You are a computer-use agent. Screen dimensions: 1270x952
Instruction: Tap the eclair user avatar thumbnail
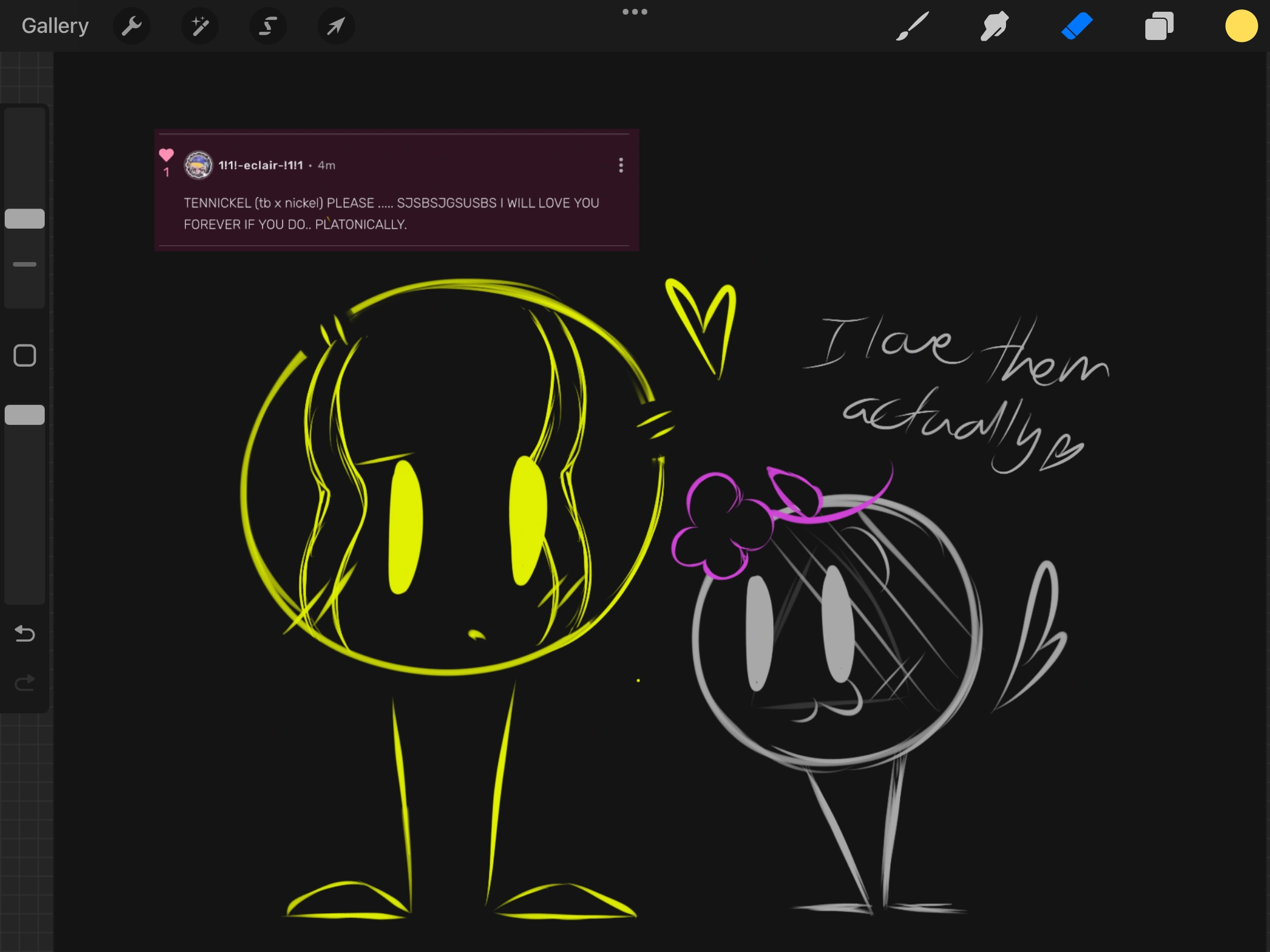[198, 165]
